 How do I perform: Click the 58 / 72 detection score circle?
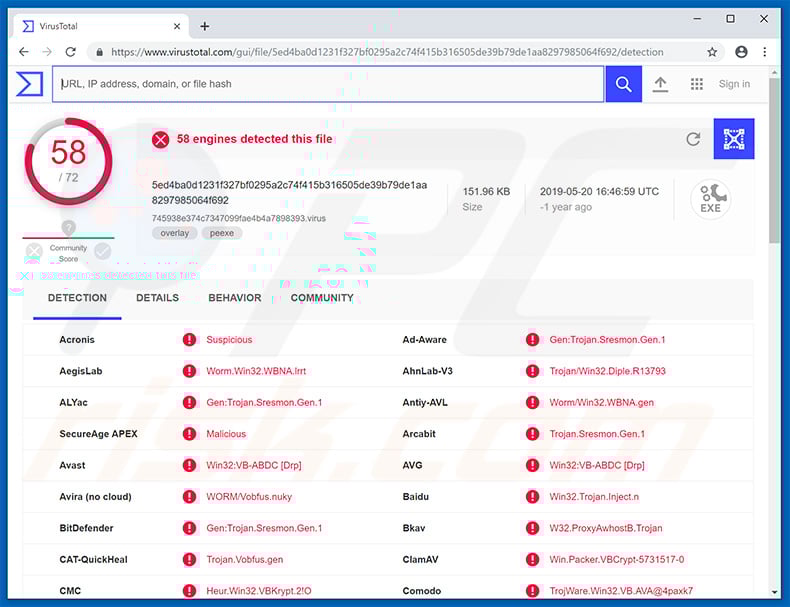pyautogui.click(x=69, y=162)
